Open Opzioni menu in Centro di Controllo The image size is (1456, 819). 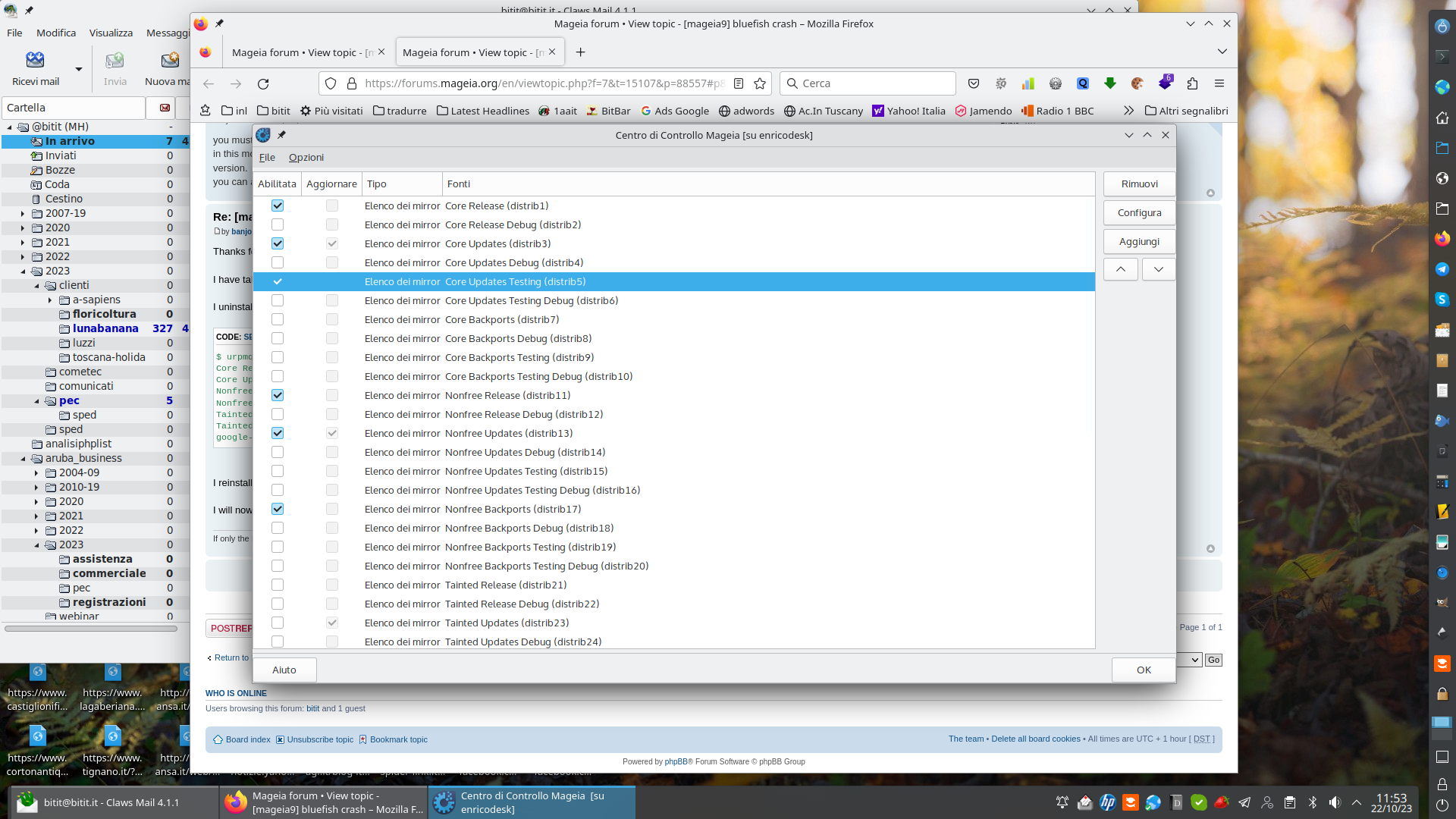point(306,157)
